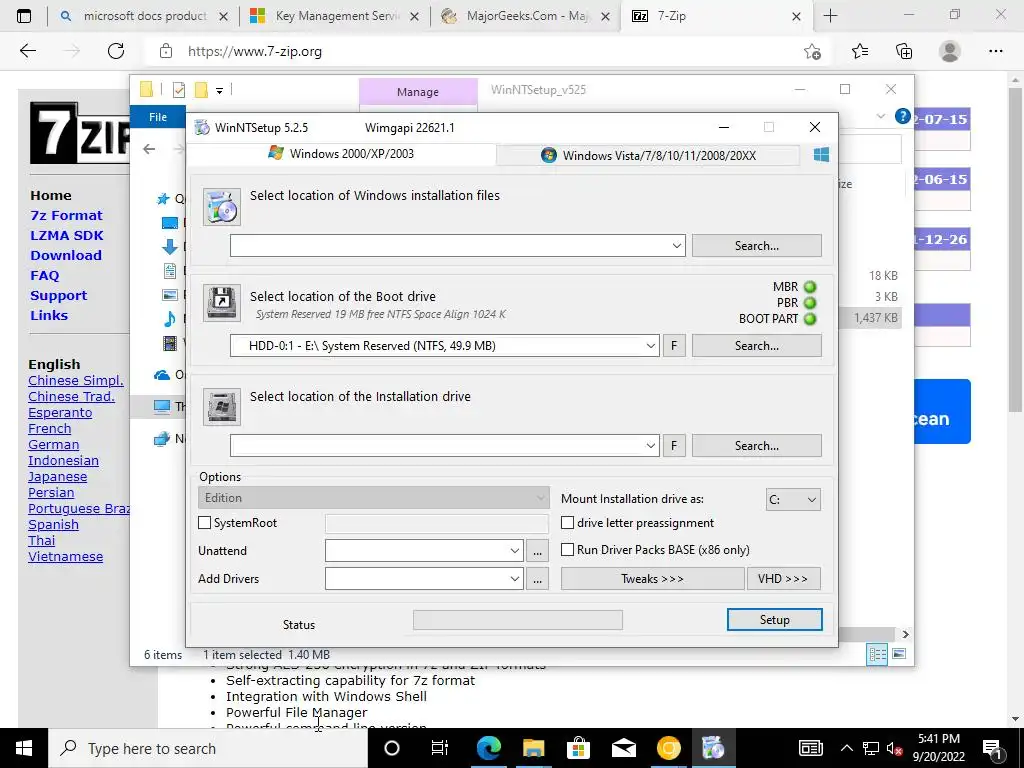Click the Type here to search box

[x=208, y=748]
